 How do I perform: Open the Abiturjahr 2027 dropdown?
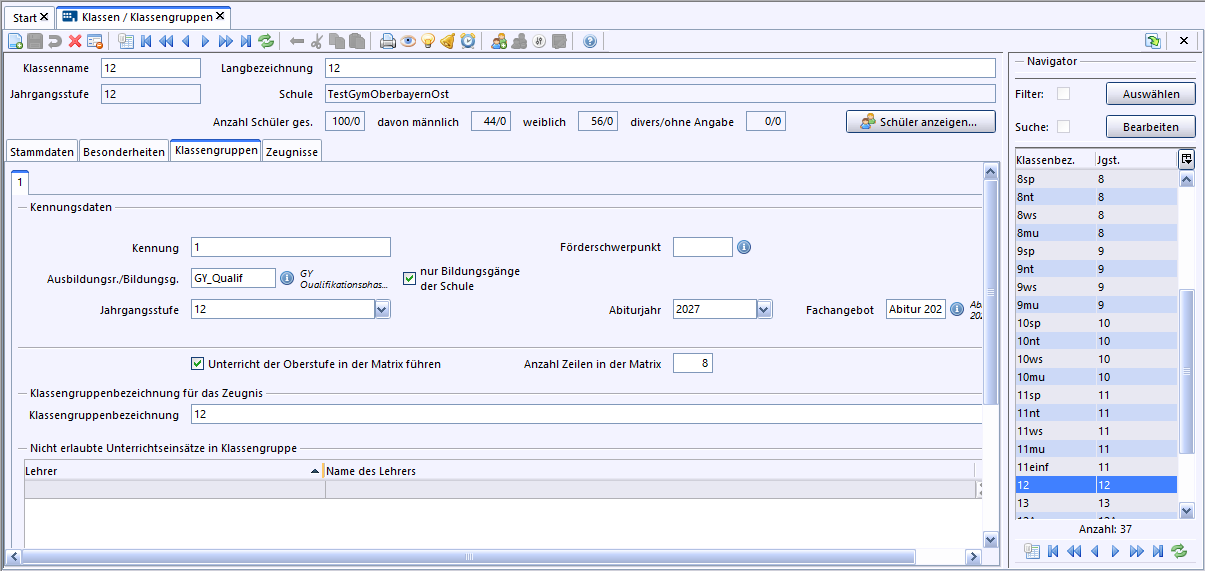coord(764,310)
